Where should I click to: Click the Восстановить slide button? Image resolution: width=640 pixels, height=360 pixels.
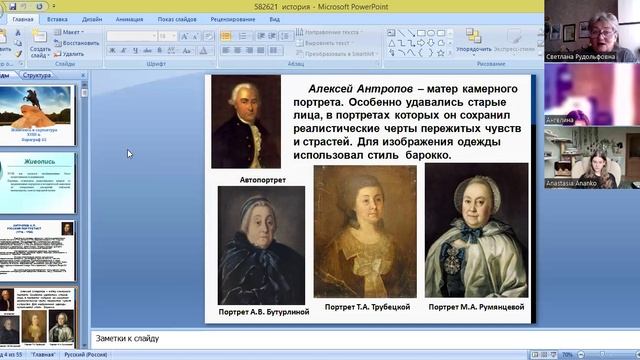(x=77, y=43)
